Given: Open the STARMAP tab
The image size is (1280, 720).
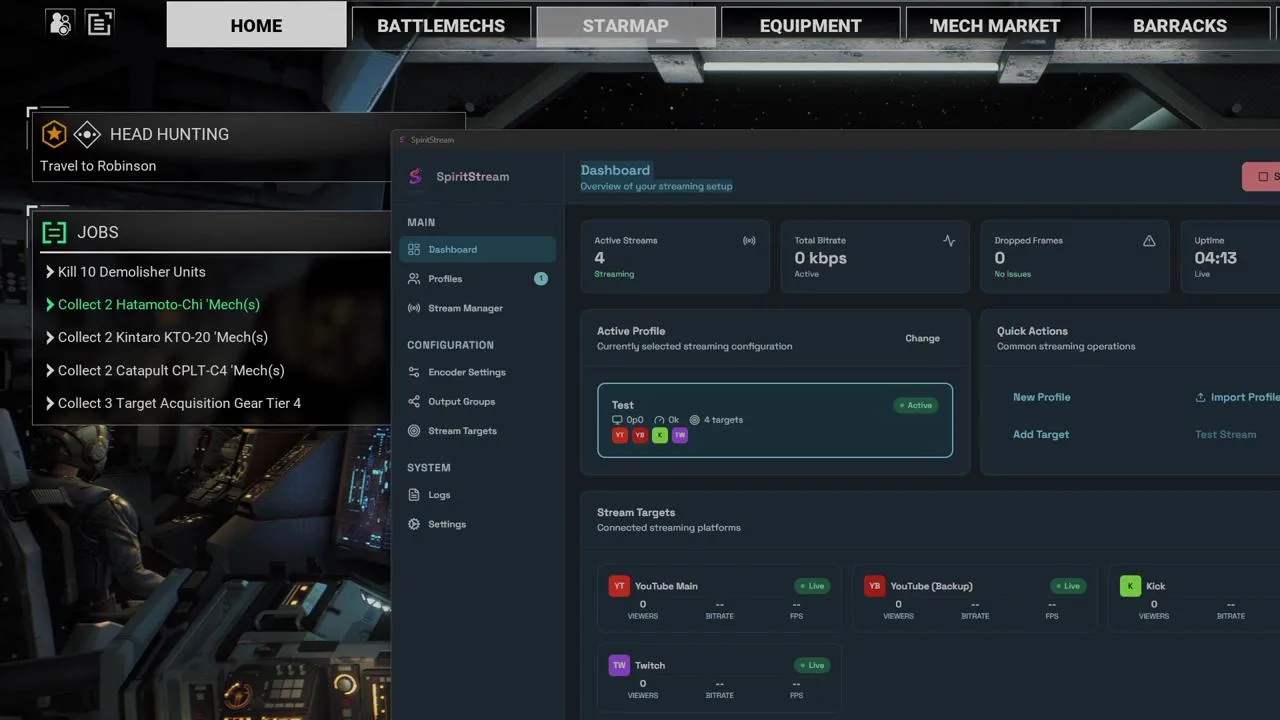Looking at the screenshot, I should pyautogui.click(x=626, y=26).
